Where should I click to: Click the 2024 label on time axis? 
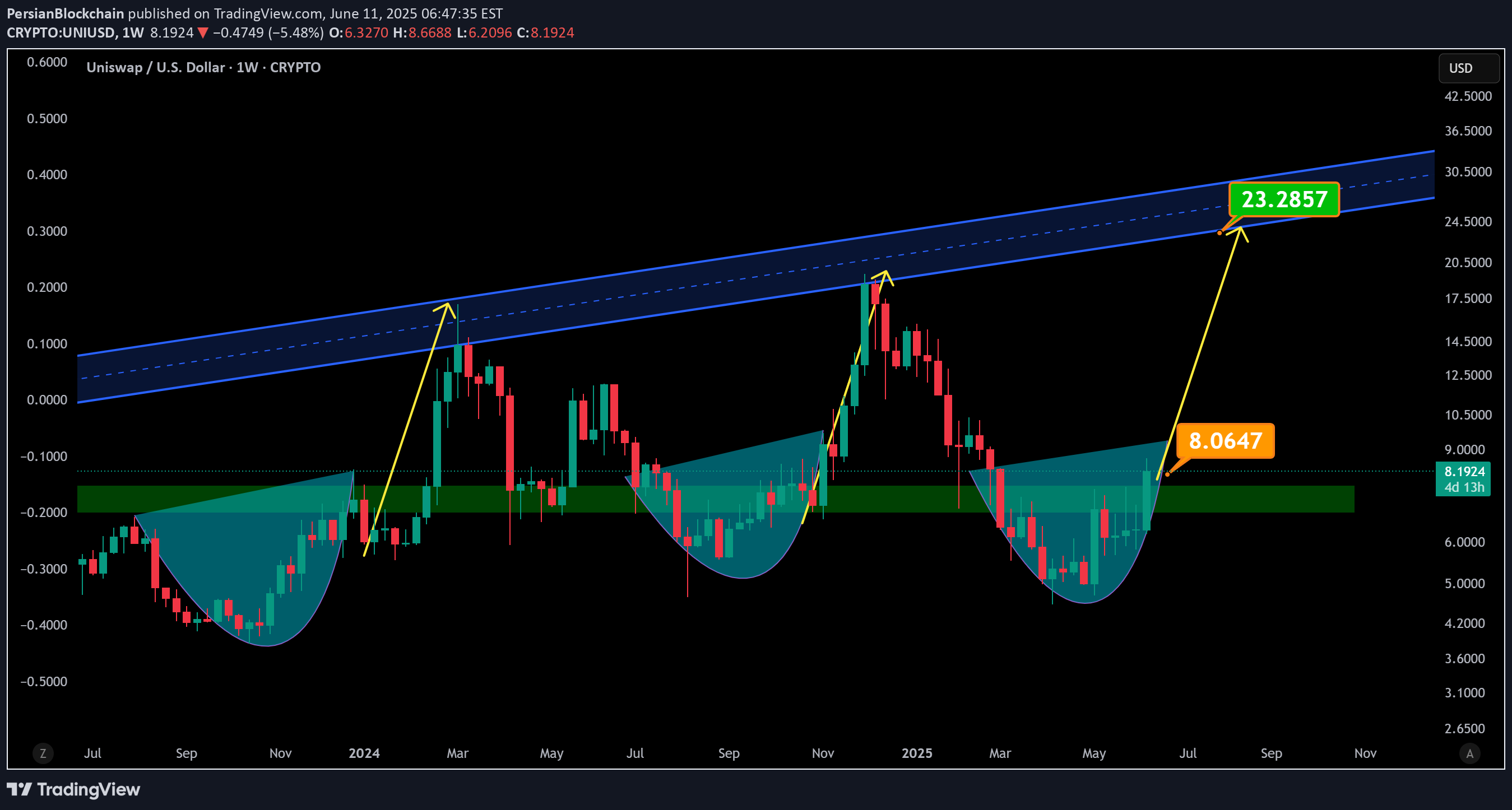364,753
